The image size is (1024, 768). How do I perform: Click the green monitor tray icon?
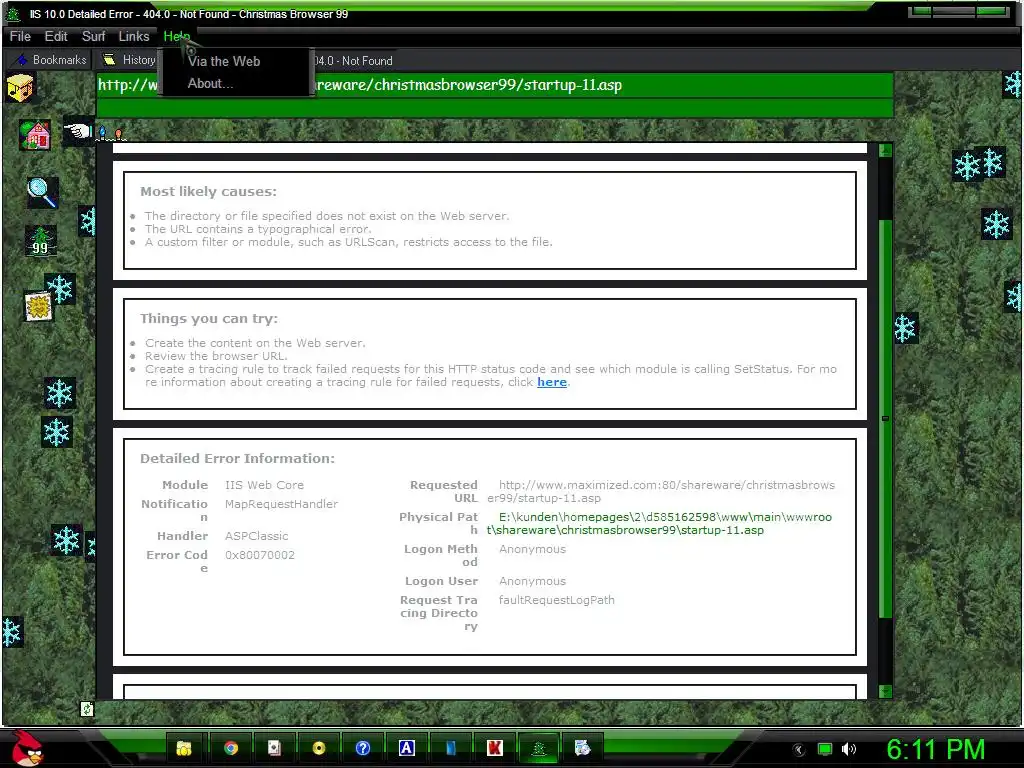825,749
